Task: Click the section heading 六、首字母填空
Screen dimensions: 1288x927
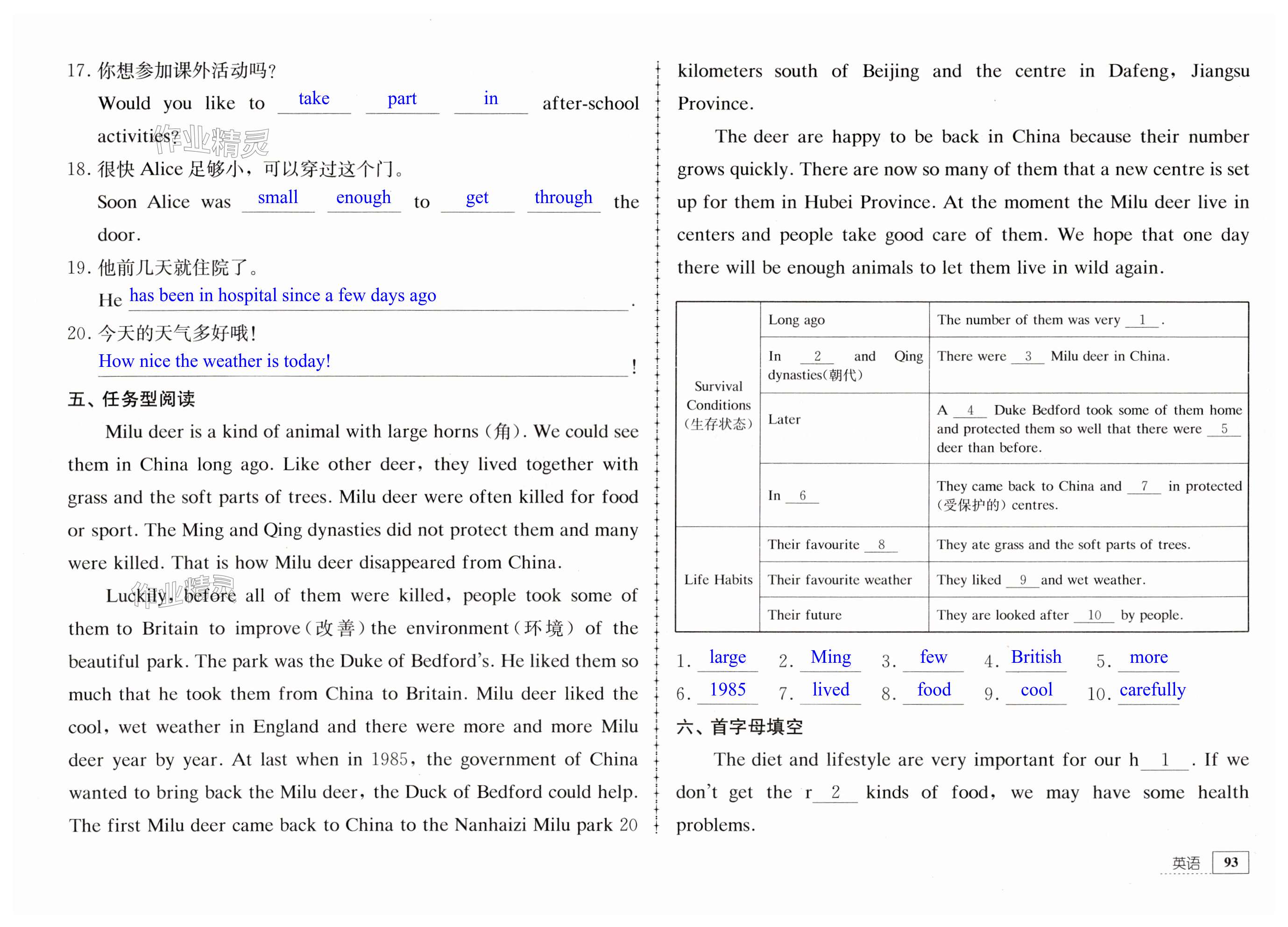Action: click(x=739, y=727)
